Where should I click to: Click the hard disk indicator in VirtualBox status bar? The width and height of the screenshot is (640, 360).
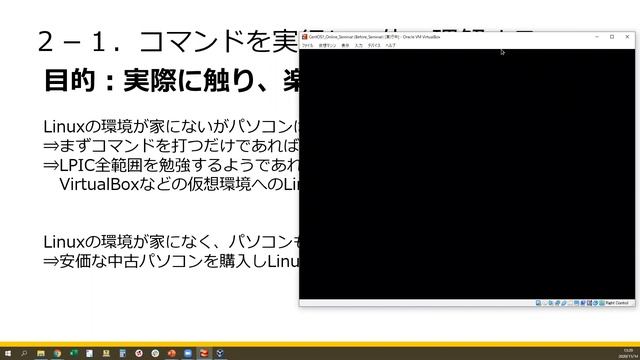(x=538, y=303)
